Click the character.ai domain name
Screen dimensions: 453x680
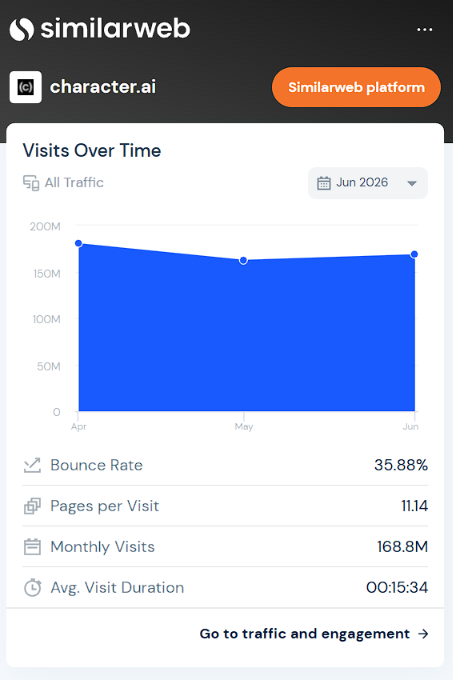[x=103, y=87]
